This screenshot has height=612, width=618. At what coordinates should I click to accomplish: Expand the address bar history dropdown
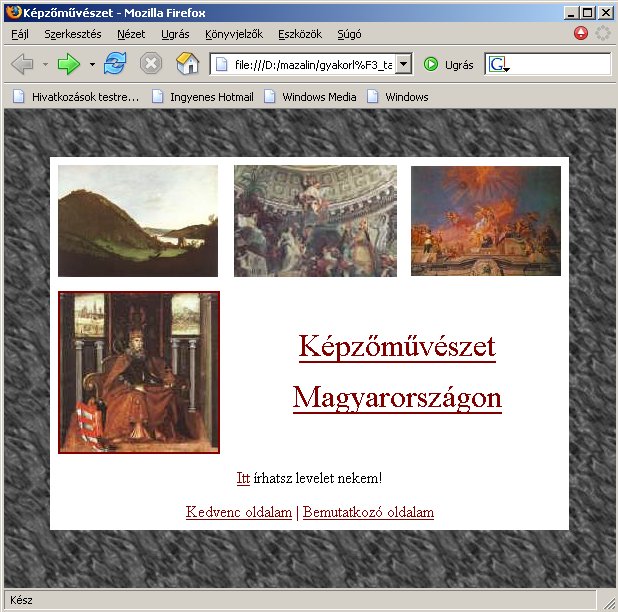pyautogui.click(x=404, y=64)
